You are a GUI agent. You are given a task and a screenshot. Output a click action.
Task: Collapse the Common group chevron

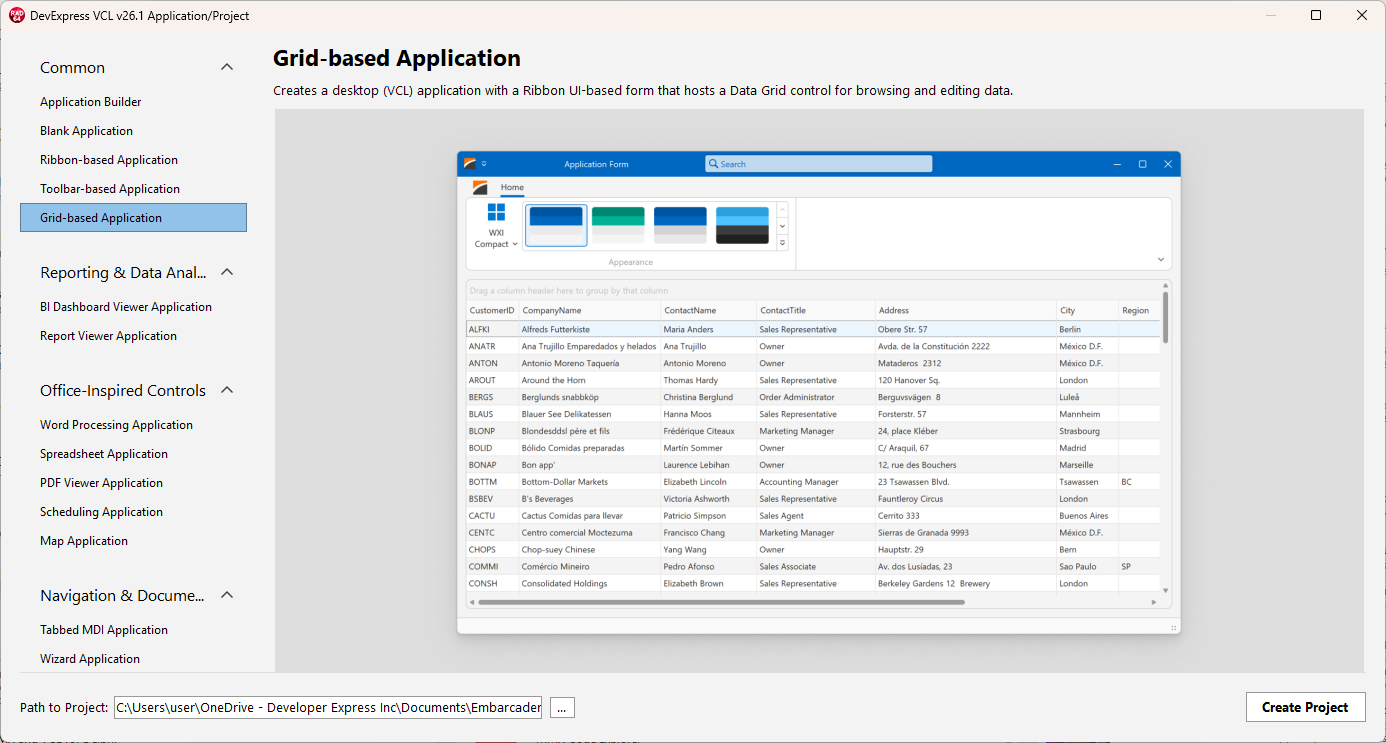[x=227, y=68]
